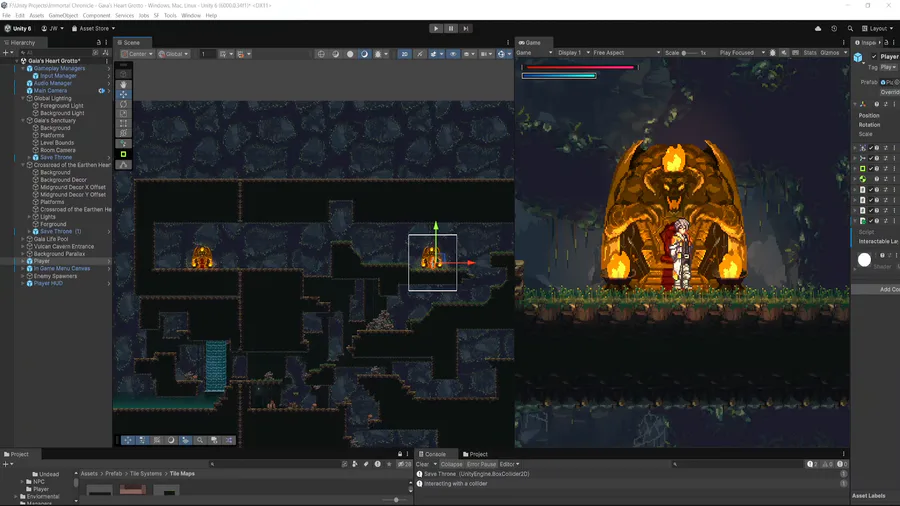900x506 pixels.
Task: Open the Asset Store dropdown
Action: click(x=93, y=28)
